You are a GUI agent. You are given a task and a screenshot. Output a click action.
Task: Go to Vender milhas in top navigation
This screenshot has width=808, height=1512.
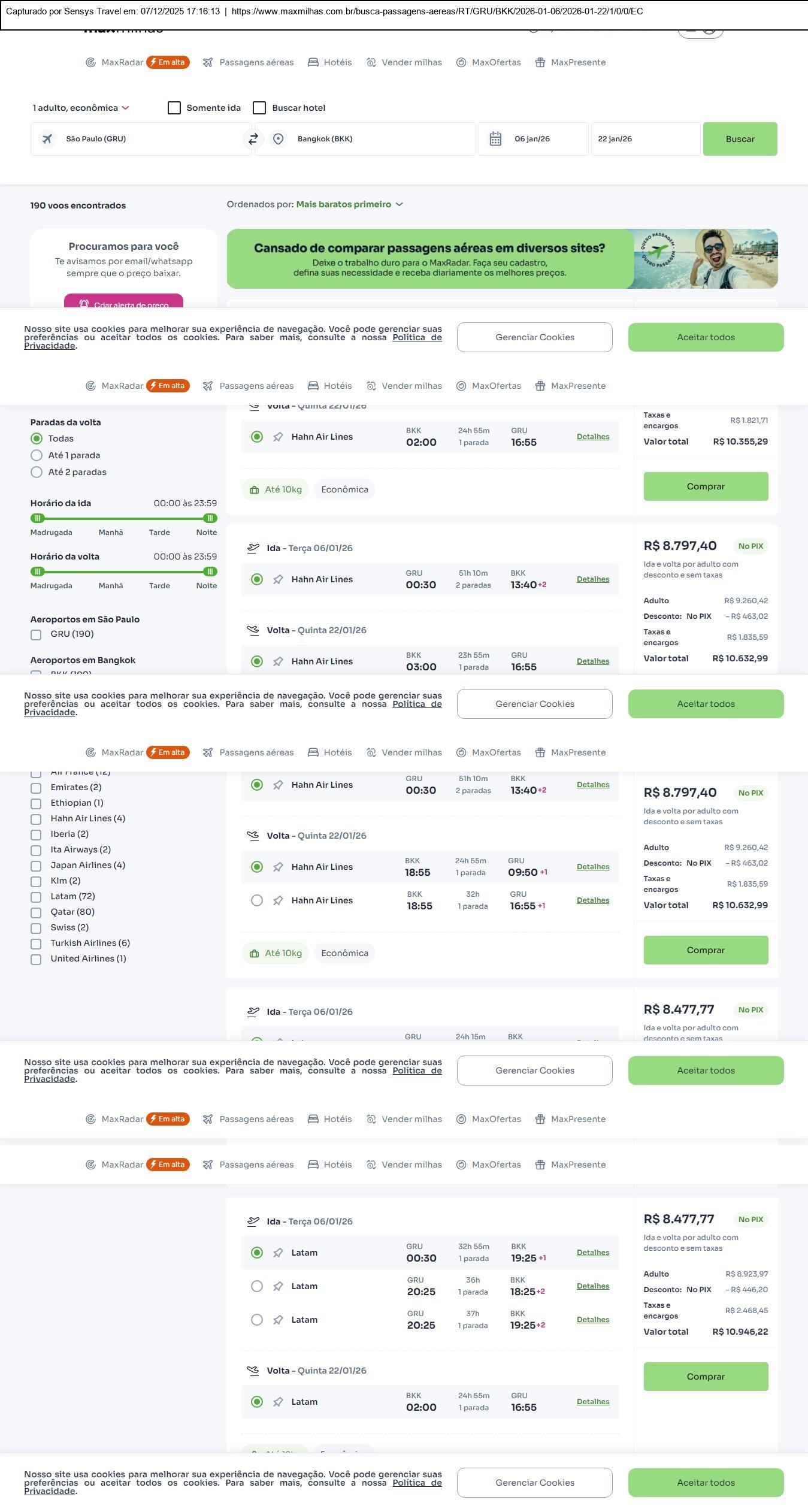[x=404, y=62]
